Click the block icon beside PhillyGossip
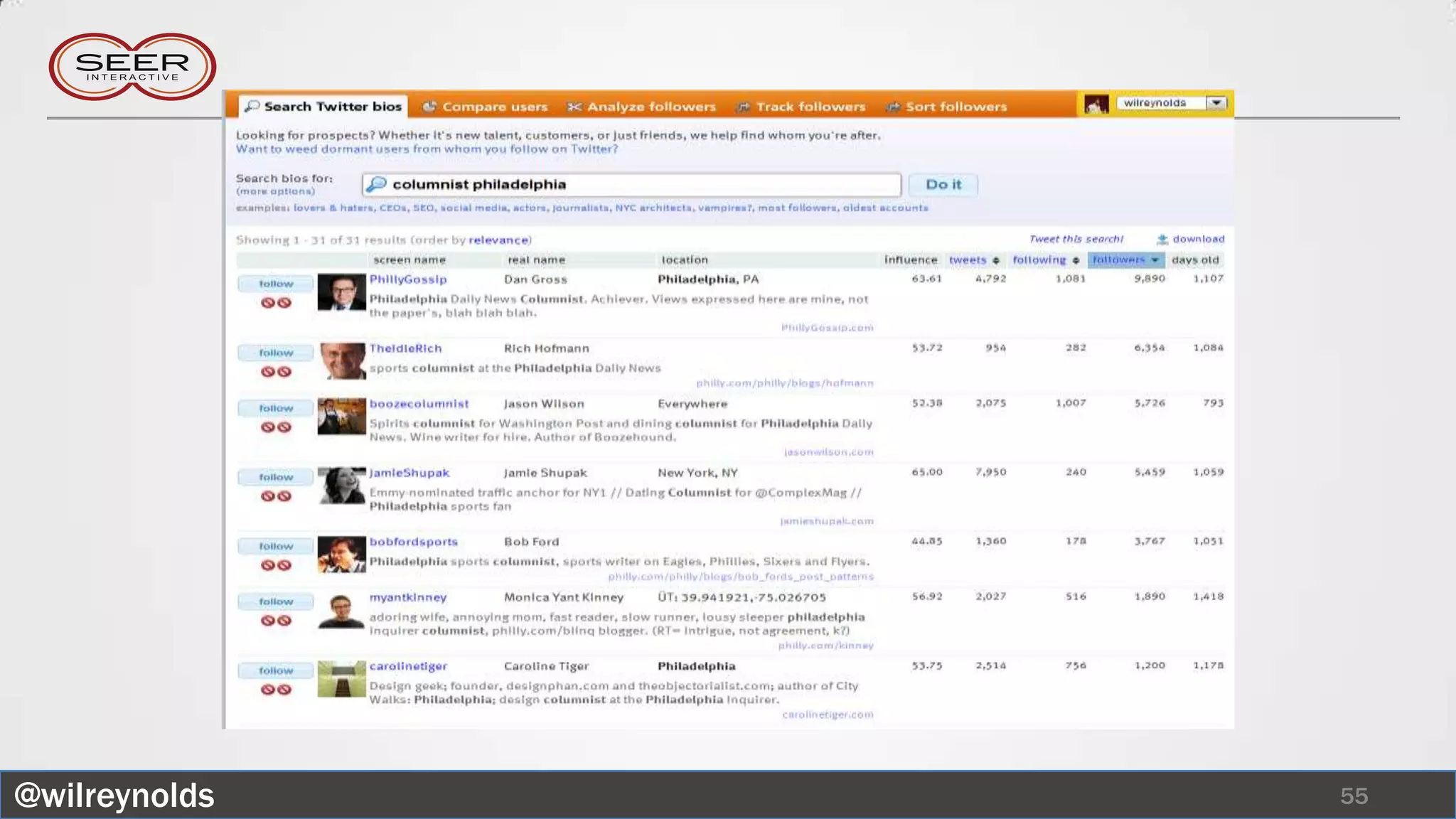 [268, 303]
